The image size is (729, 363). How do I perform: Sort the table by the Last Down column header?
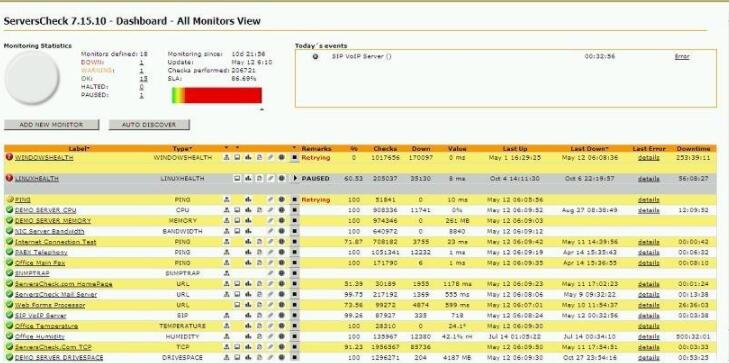point(589,149)
